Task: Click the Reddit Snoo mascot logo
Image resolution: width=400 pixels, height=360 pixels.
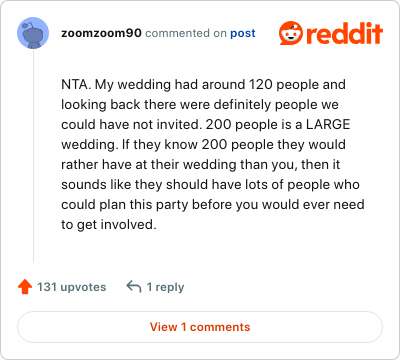Action: point(291,33)
